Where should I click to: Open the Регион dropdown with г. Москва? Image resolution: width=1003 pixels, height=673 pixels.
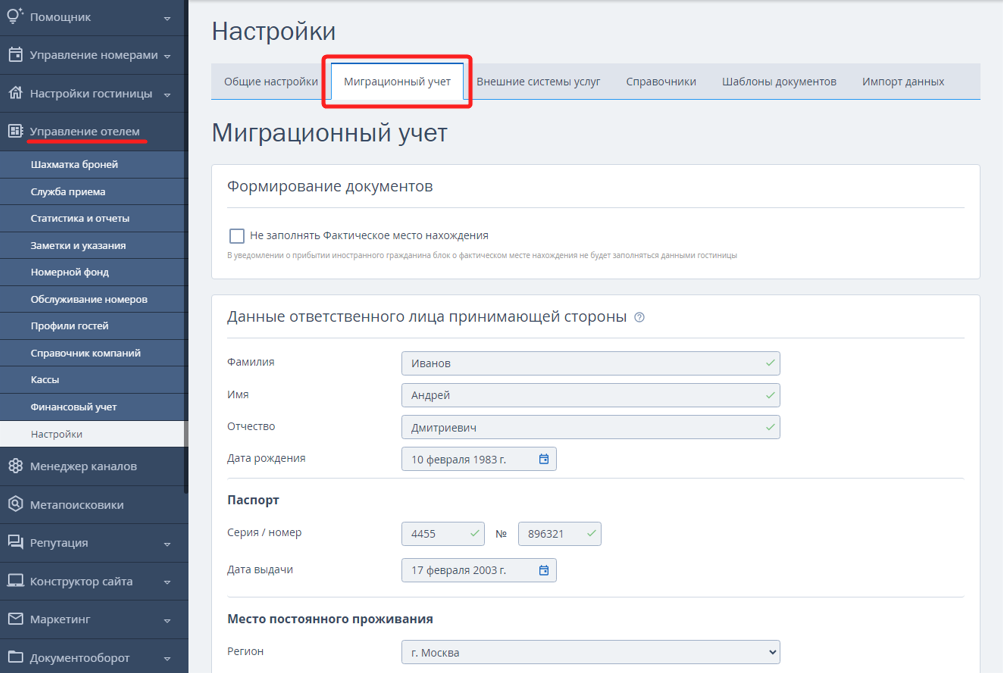590,652
